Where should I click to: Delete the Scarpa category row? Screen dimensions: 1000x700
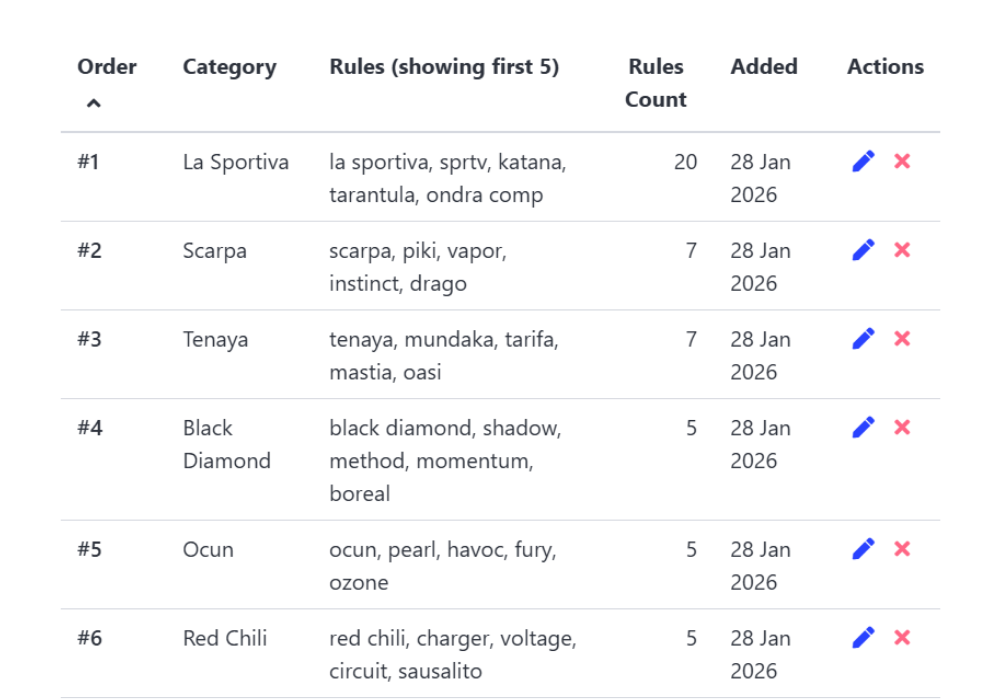coord(902,250)
